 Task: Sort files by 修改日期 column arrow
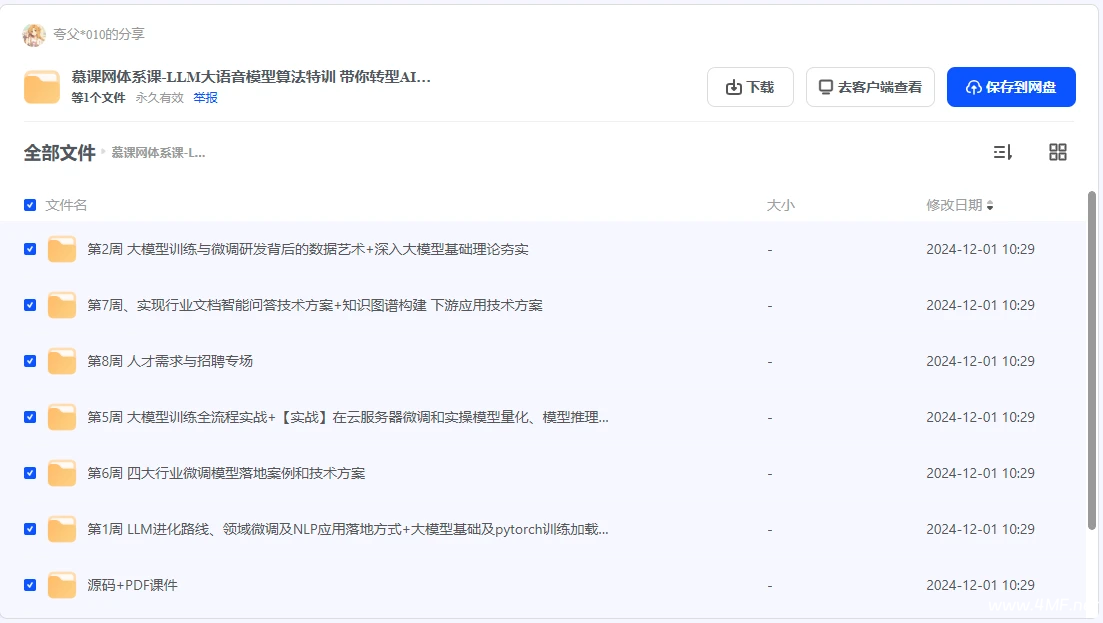(990, 206)
